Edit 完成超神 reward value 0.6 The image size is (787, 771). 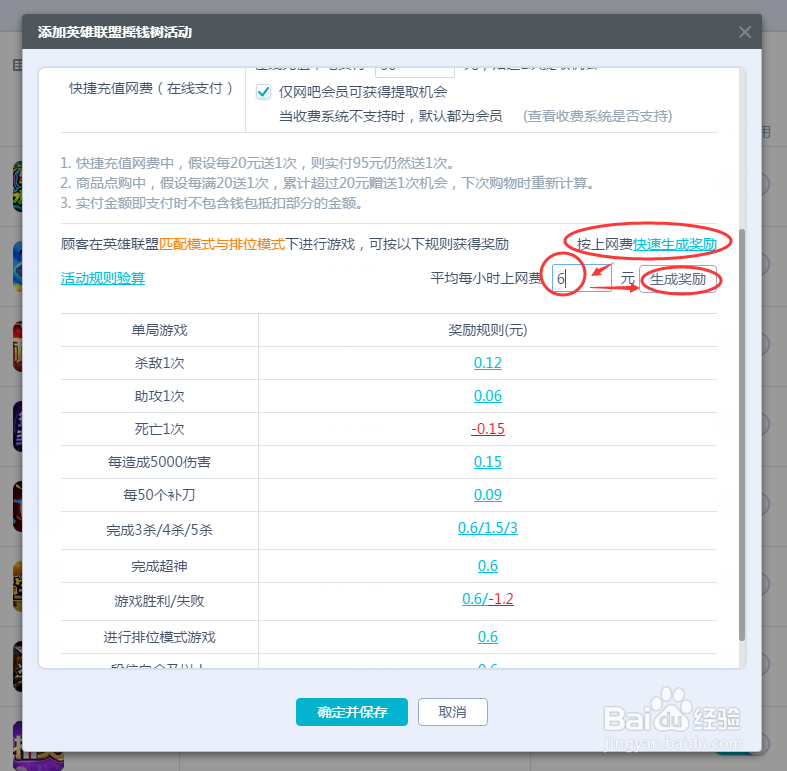(487, 566)
